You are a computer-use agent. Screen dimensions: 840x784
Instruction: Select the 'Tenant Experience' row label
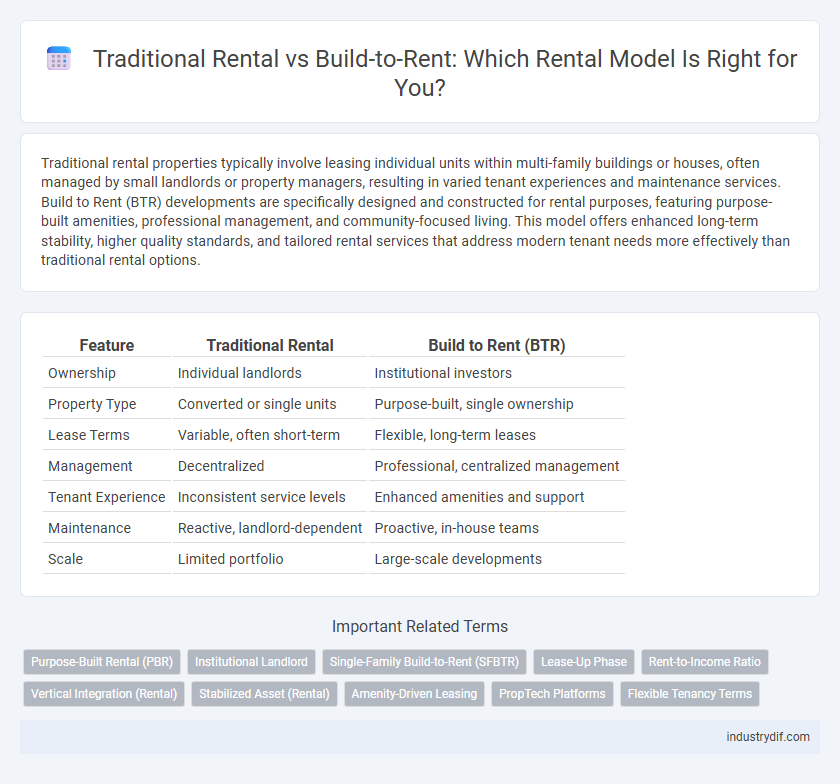(x=107, y=497)
